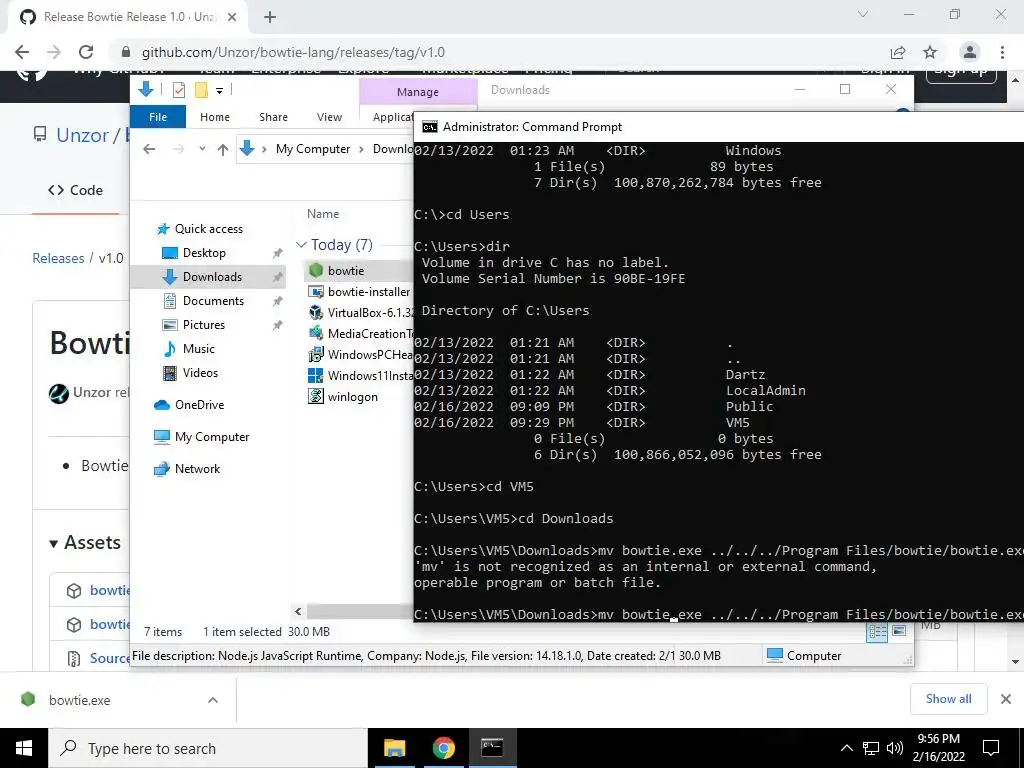The image size is (1024, 768).
Task: Click My Computer in the breadcrumb path
Action: (x=313, y=149)
